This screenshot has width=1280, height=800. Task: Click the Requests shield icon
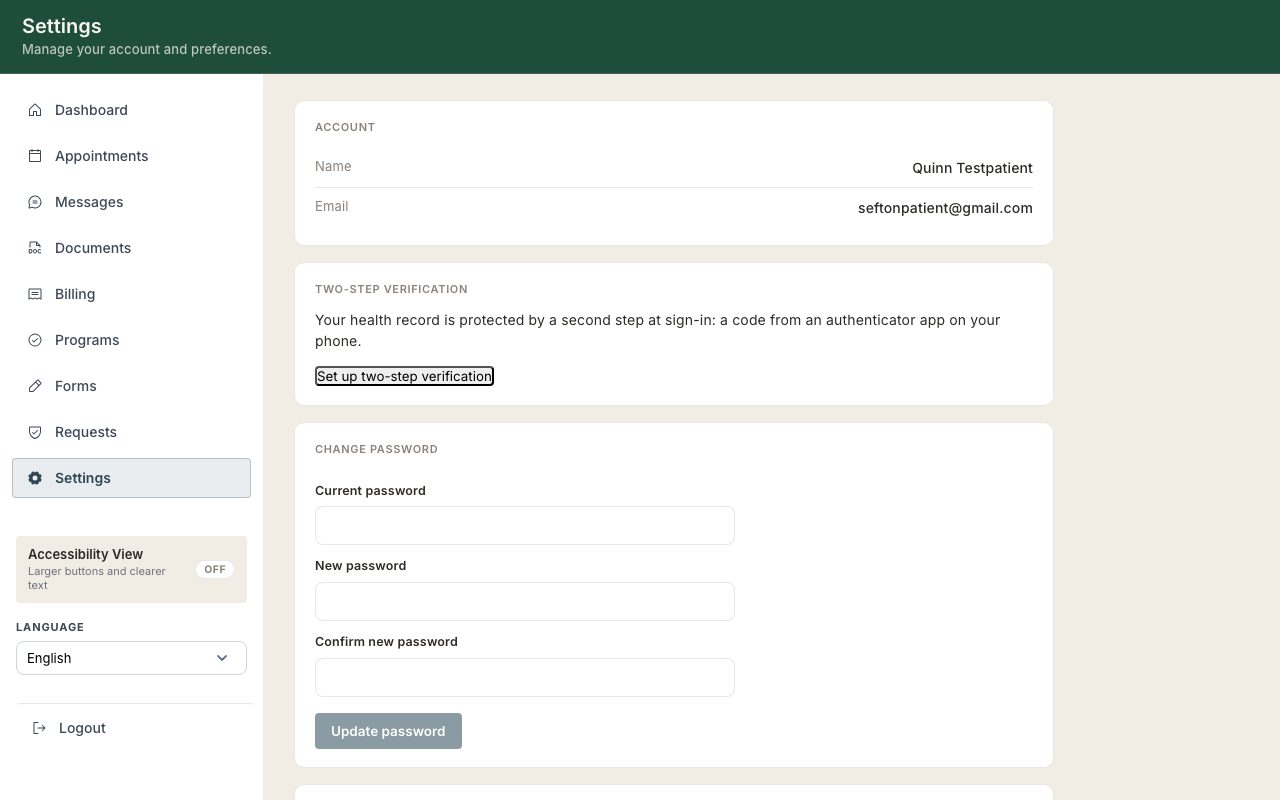[x=35, y=432]
